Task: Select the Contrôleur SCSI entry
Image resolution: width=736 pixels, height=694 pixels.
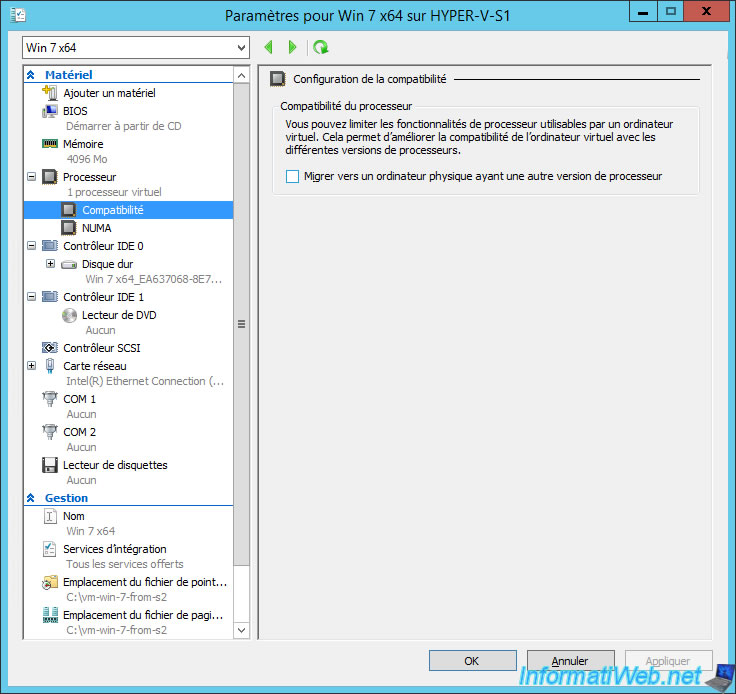Action: [102, 348]
